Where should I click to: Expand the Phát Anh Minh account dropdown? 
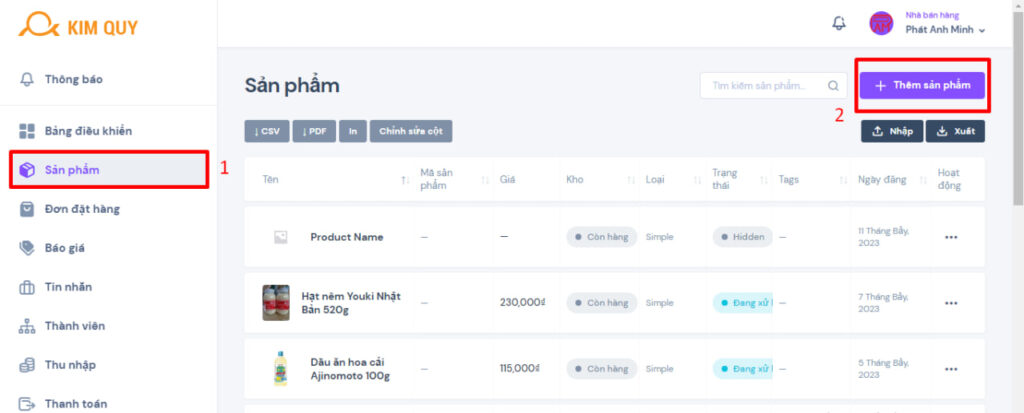945,29
